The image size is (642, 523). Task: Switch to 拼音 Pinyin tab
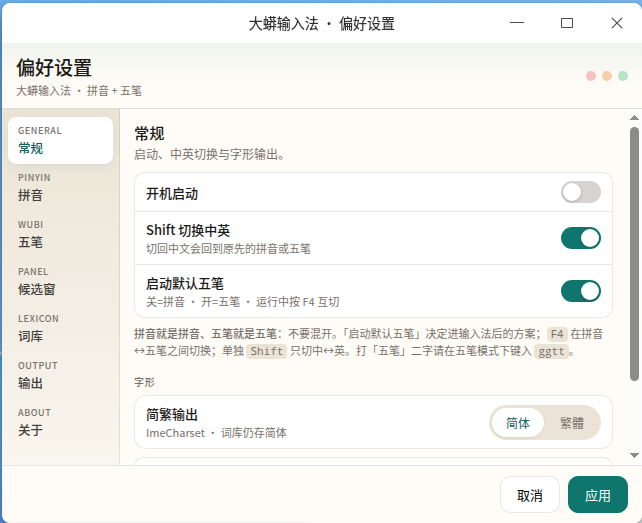(61, 188)
